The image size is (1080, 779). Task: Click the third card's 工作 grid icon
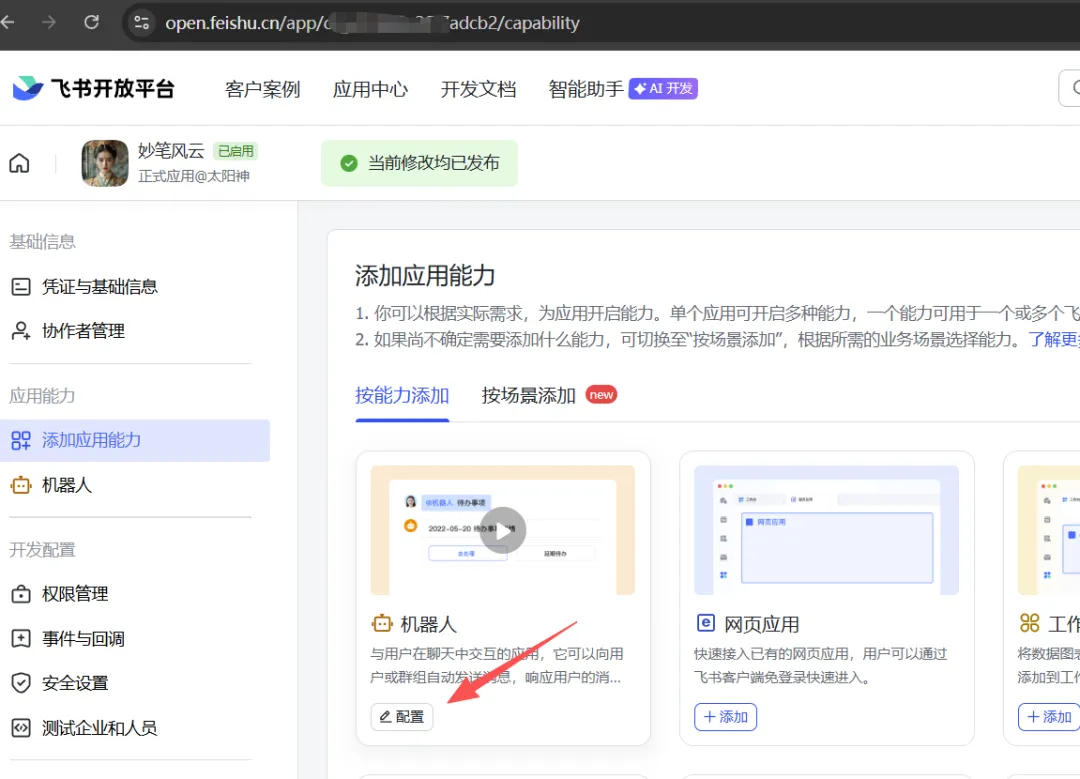[1030, 623]
